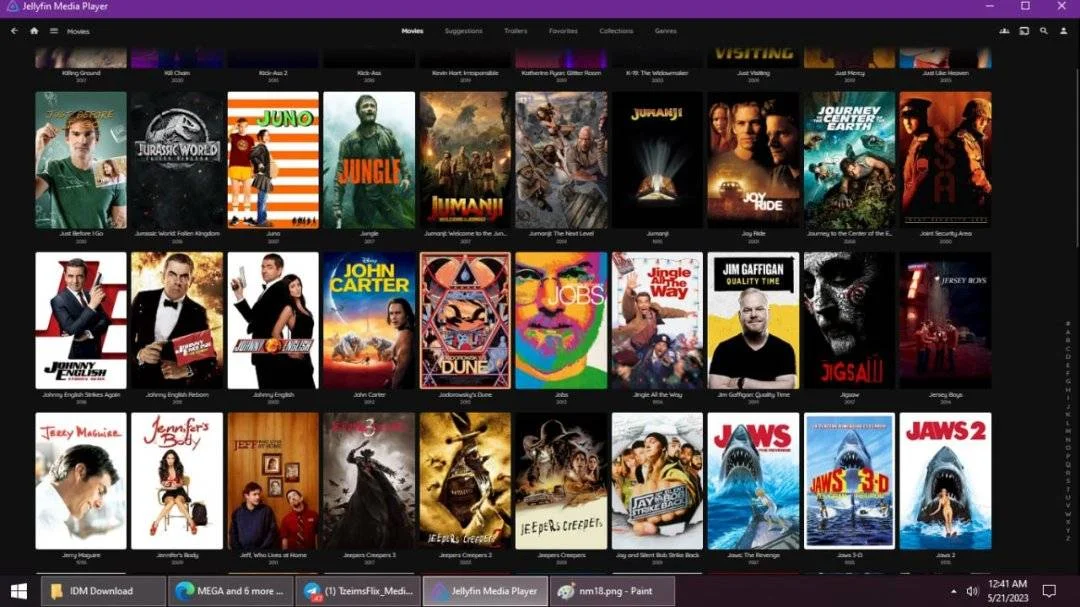Open Johnny English Strikes Again poster
This screenshot has width=1080, height=607.
81,320
